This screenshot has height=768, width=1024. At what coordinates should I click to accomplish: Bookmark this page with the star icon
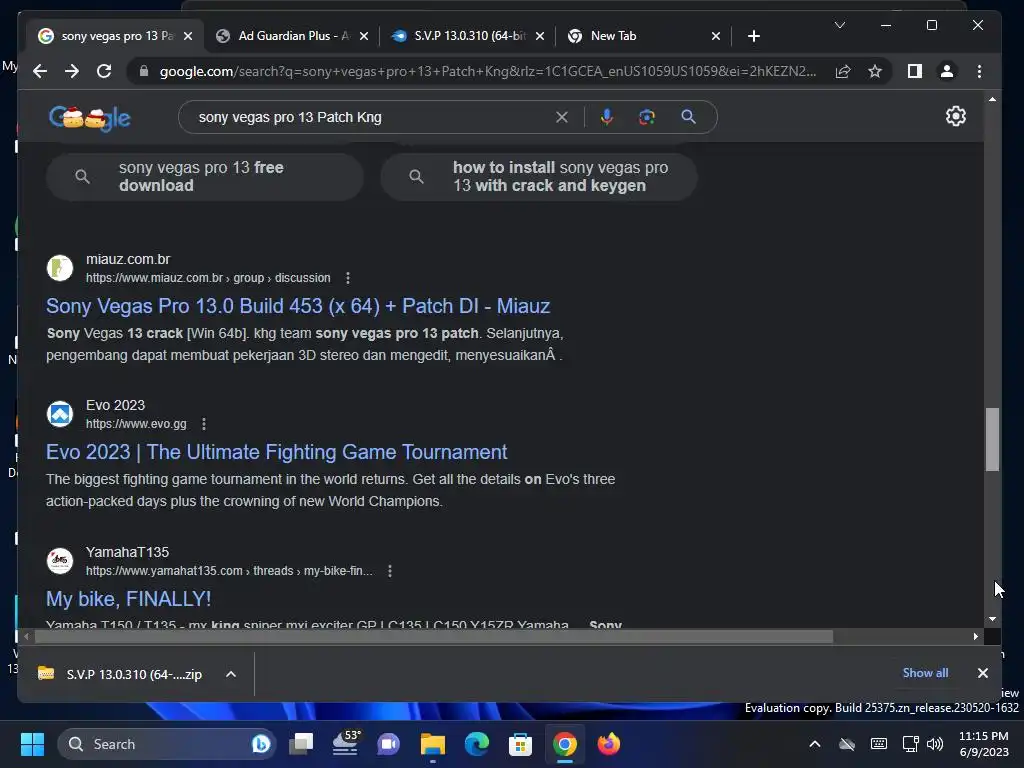875,71
